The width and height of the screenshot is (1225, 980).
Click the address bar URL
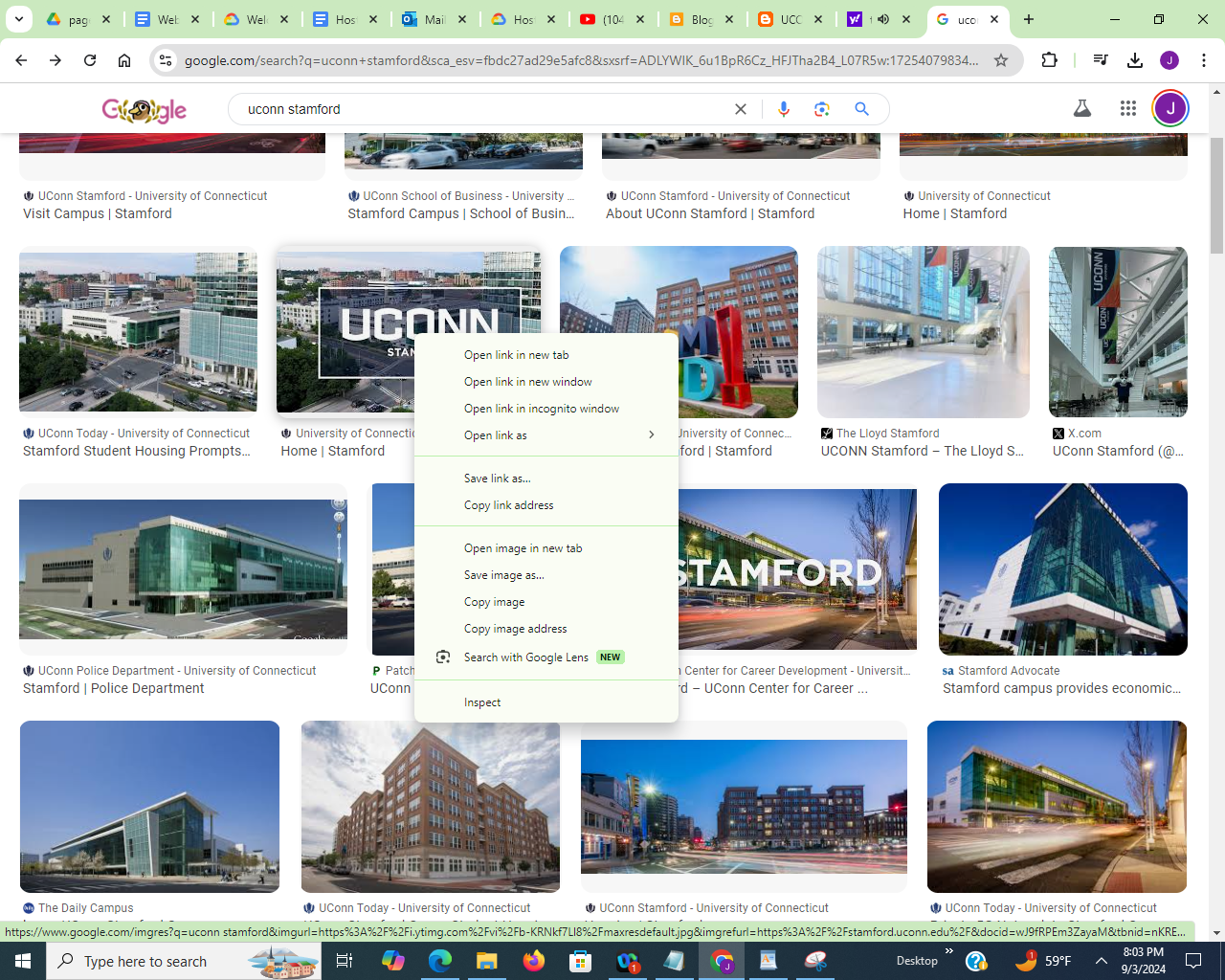click(581, 60)
